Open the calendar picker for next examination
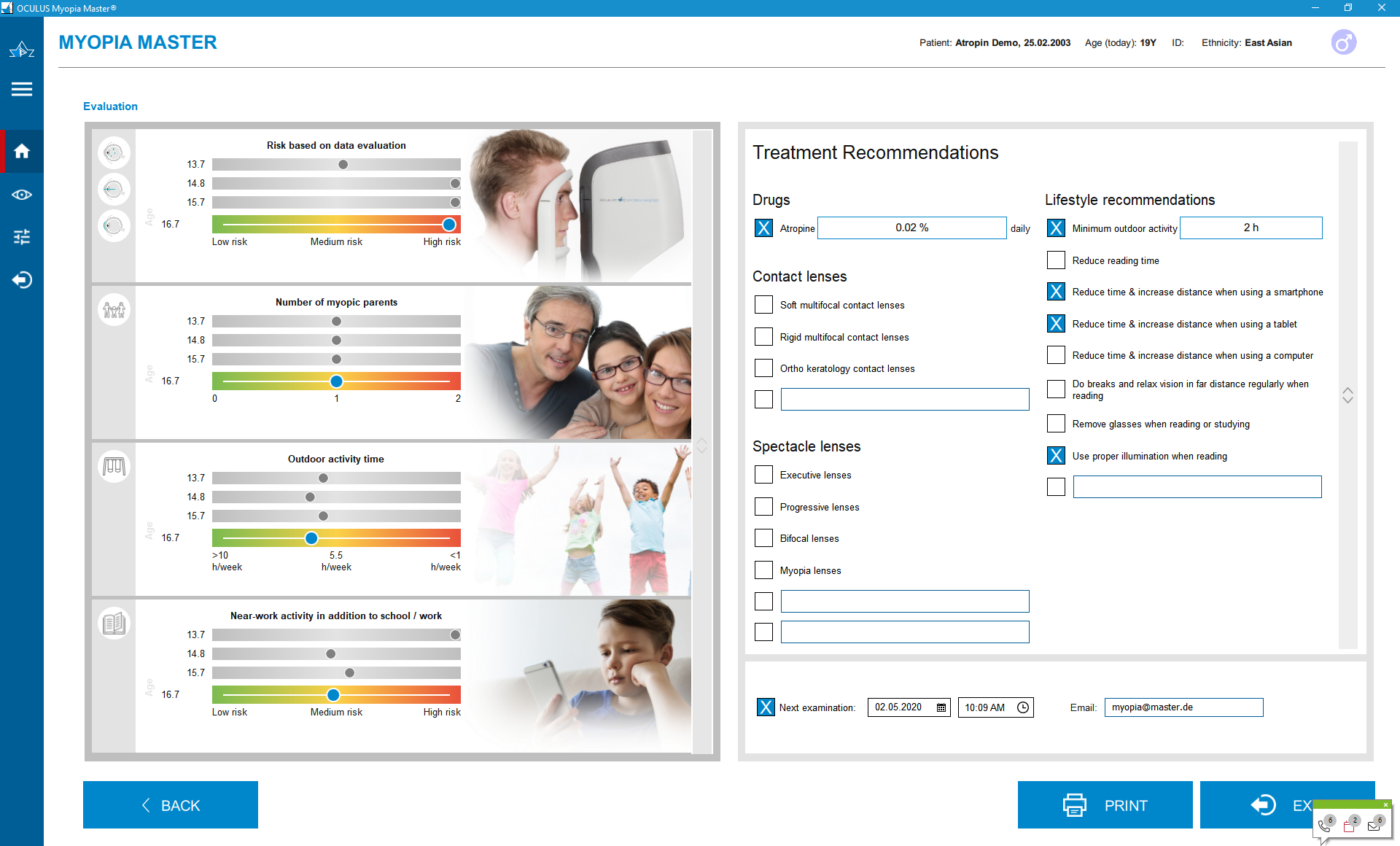 click(941, 707)
